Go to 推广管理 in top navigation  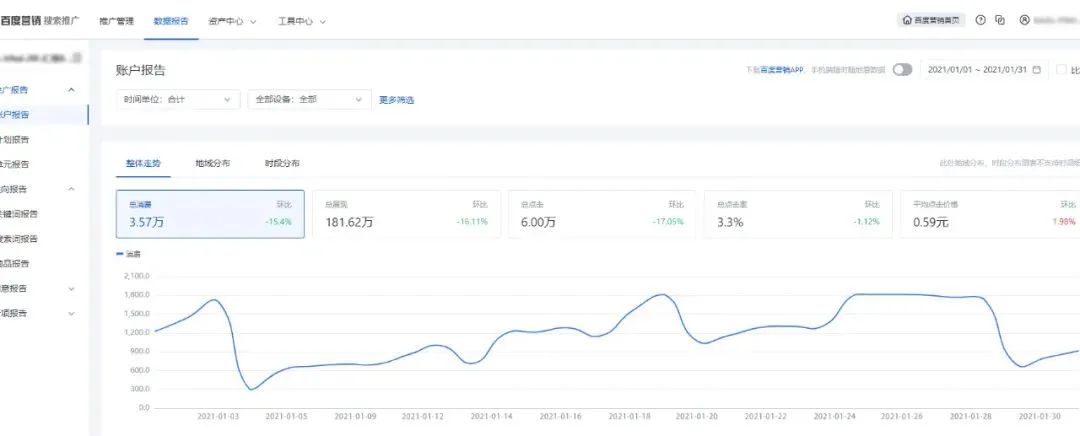pyautogui.click(x=116, y=20)
